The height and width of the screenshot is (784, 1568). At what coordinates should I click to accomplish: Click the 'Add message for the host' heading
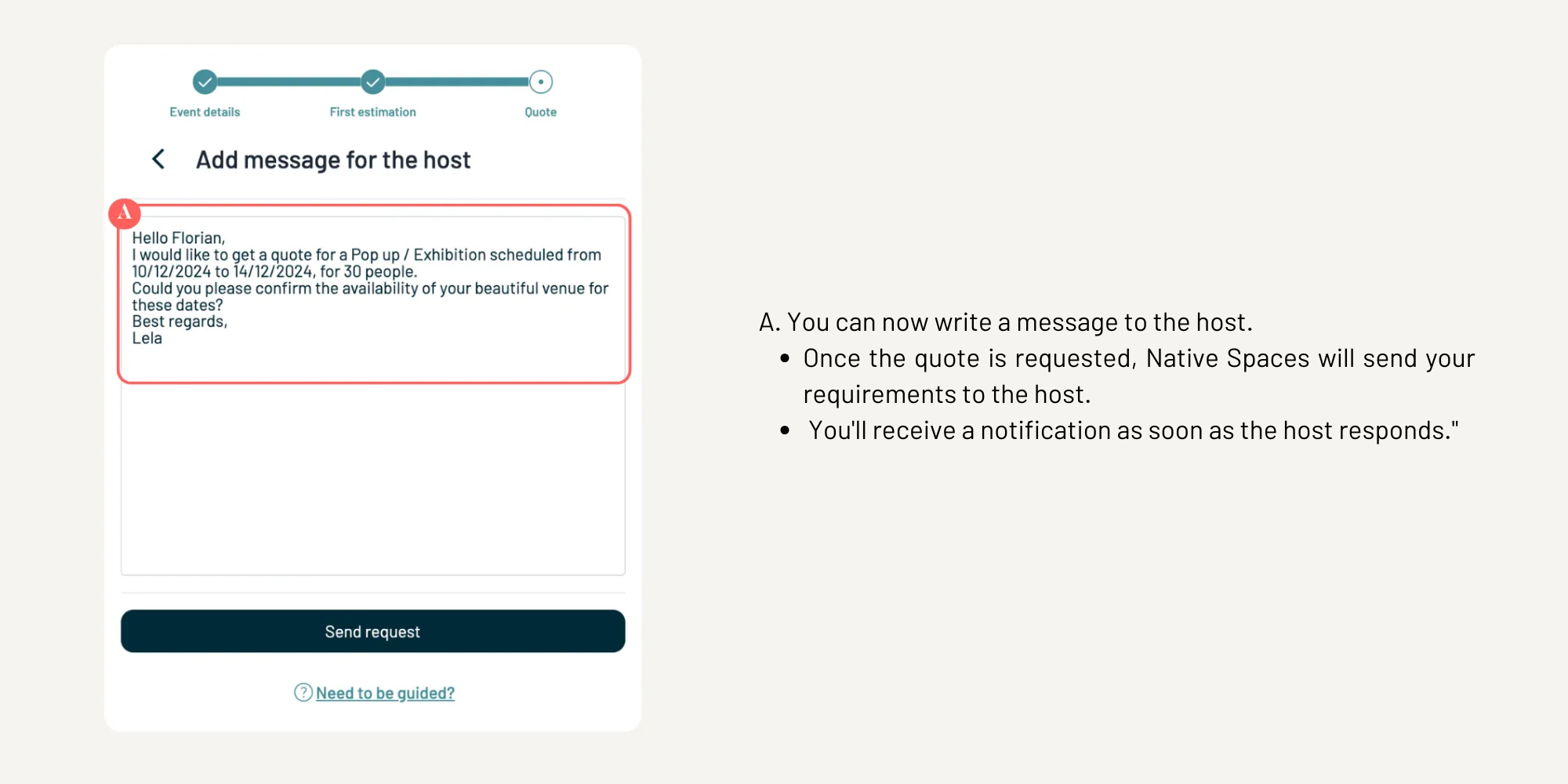333,160
